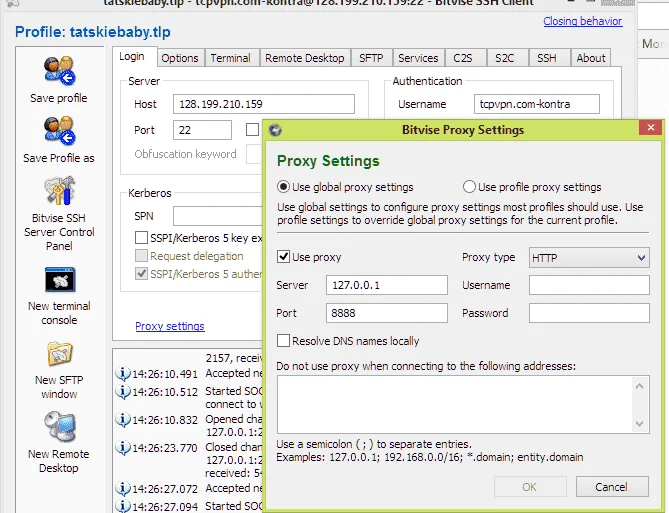Click the info icon at log entry 14:26:10.491

point(123,374)
